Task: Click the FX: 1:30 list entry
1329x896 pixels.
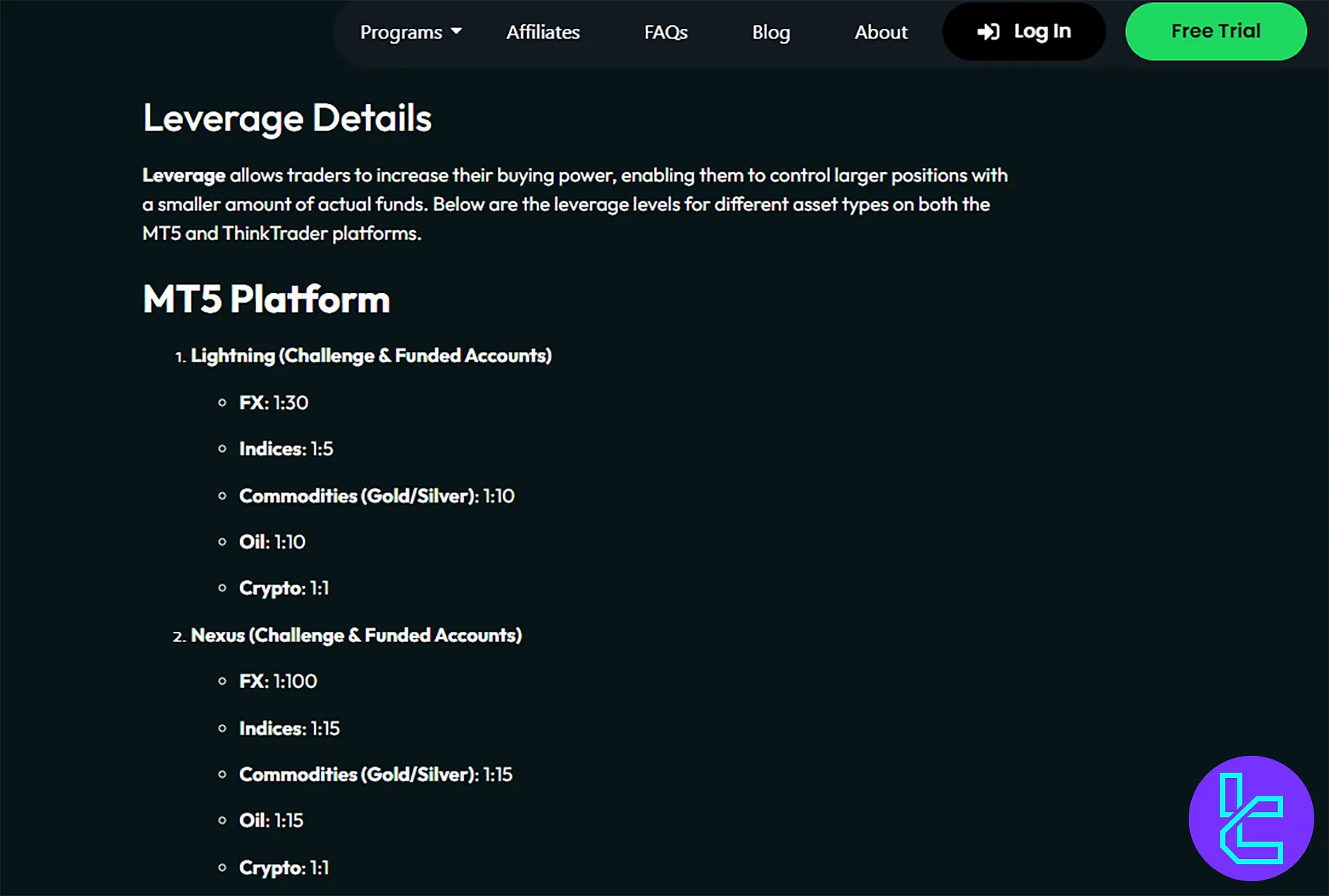Action: (x=273, y=403)
